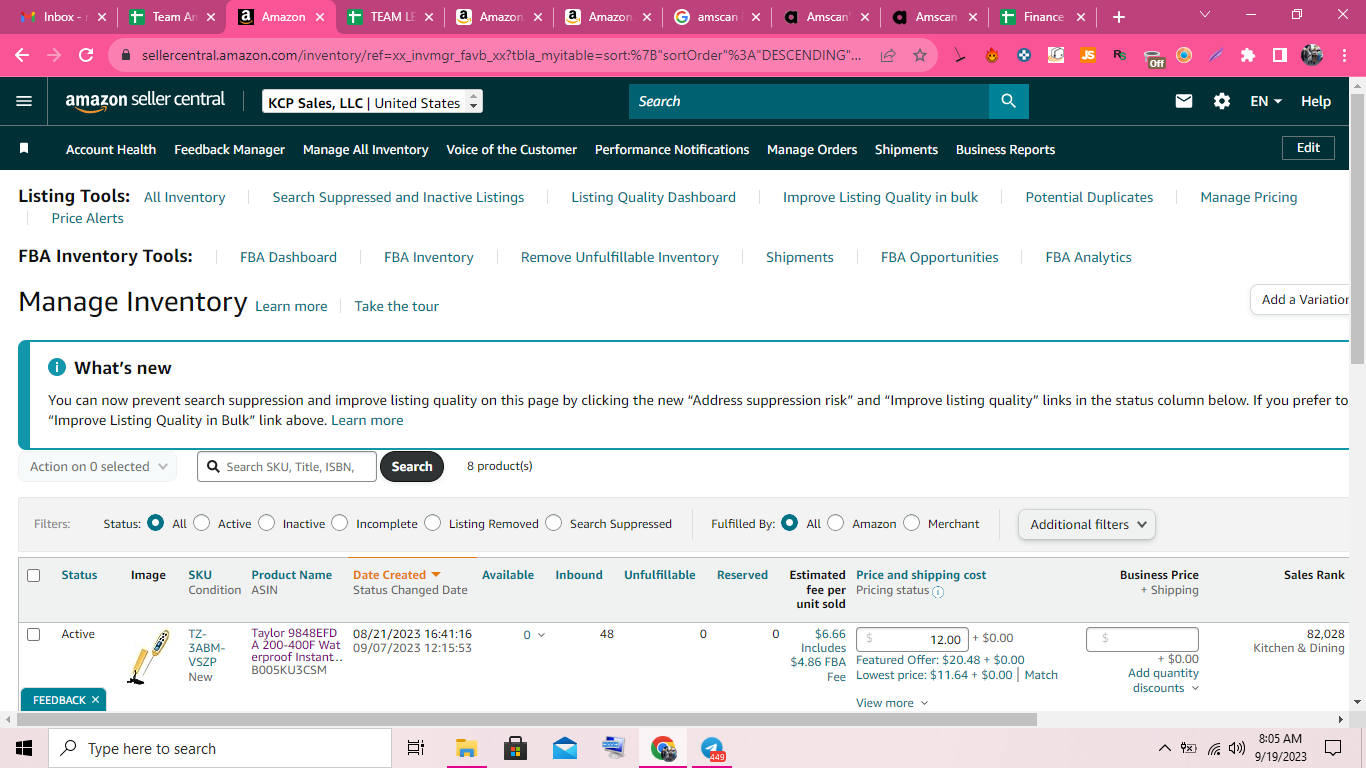The width and height of the screenshot is (1366, 768).
Task: Click the thermometer product image thumbnail
Action: coord(148,656)
